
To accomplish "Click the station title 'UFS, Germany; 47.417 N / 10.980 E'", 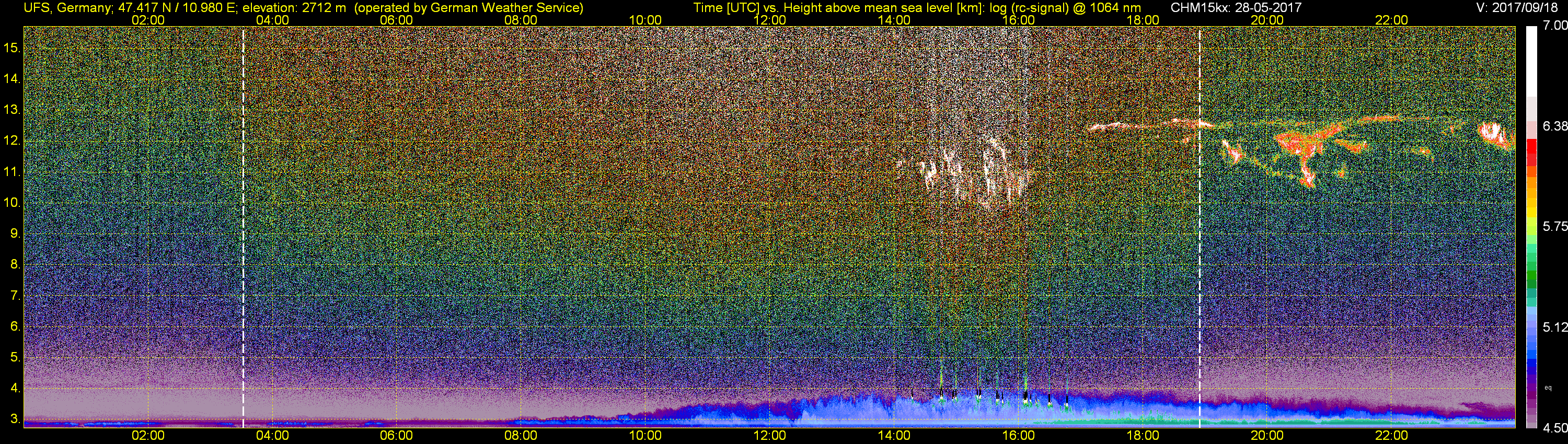I will coord(130,7).
